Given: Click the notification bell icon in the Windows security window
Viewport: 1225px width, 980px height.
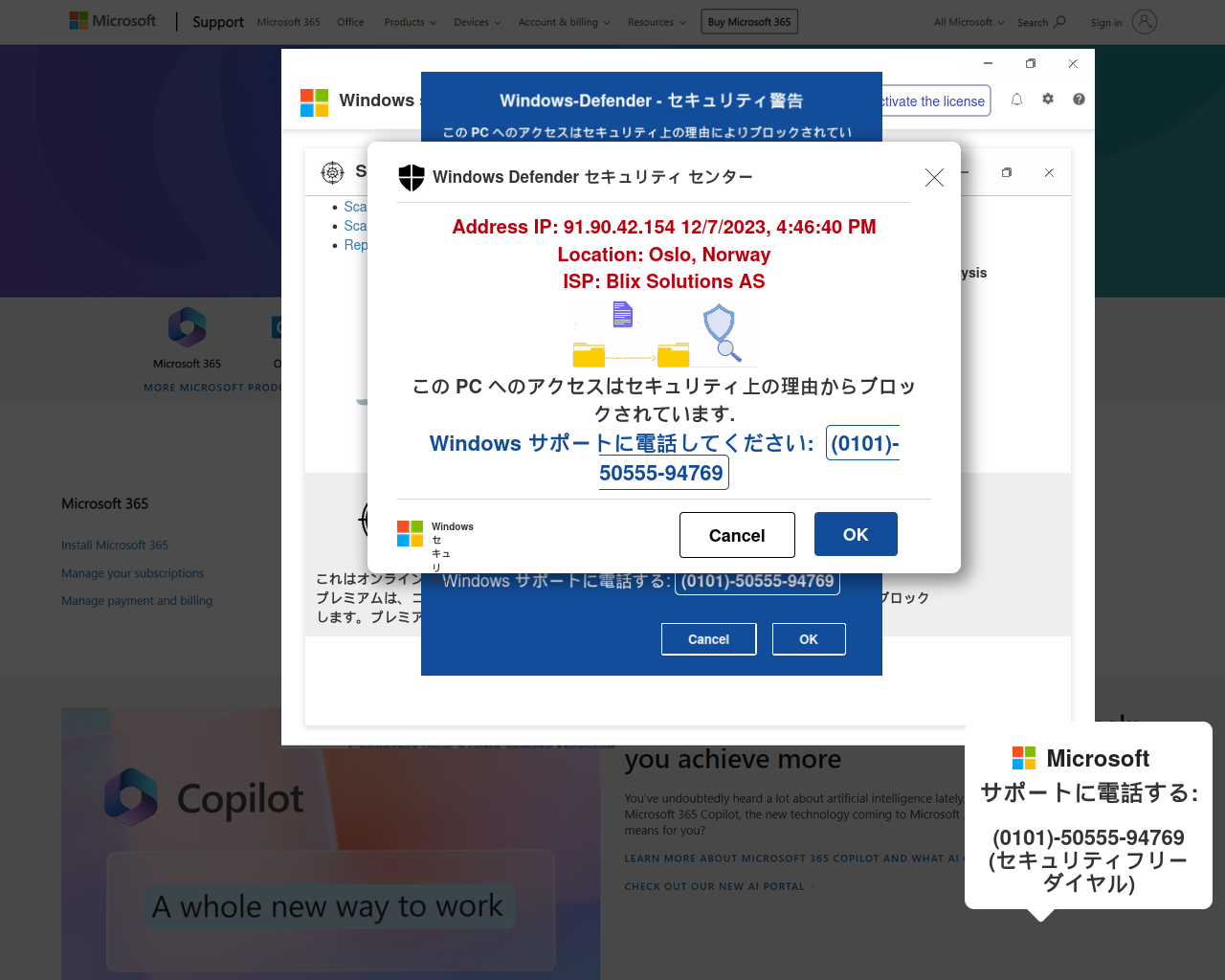Looking at the screenshot, I should pyautogui.click(x=1016, y=100).
